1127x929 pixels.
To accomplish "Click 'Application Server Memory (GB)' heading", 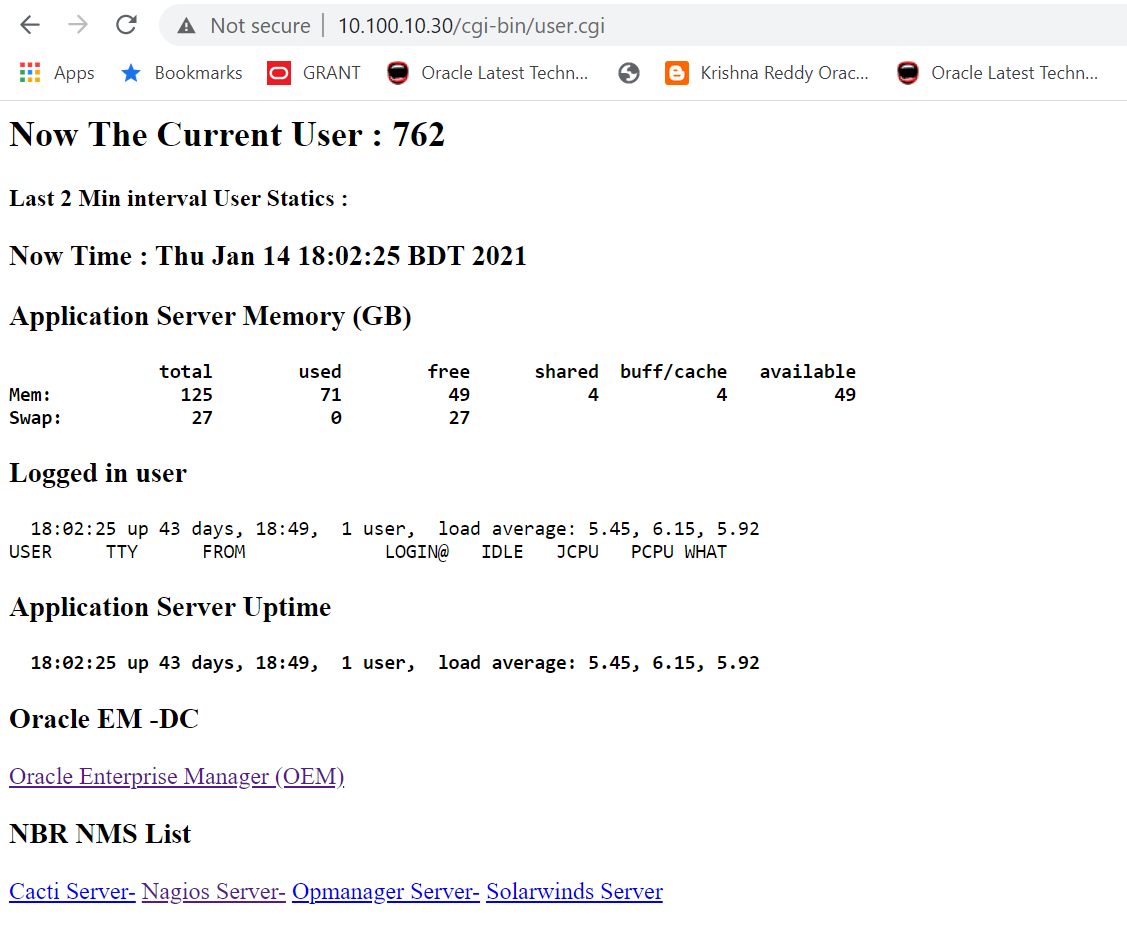I will [210, 316].
